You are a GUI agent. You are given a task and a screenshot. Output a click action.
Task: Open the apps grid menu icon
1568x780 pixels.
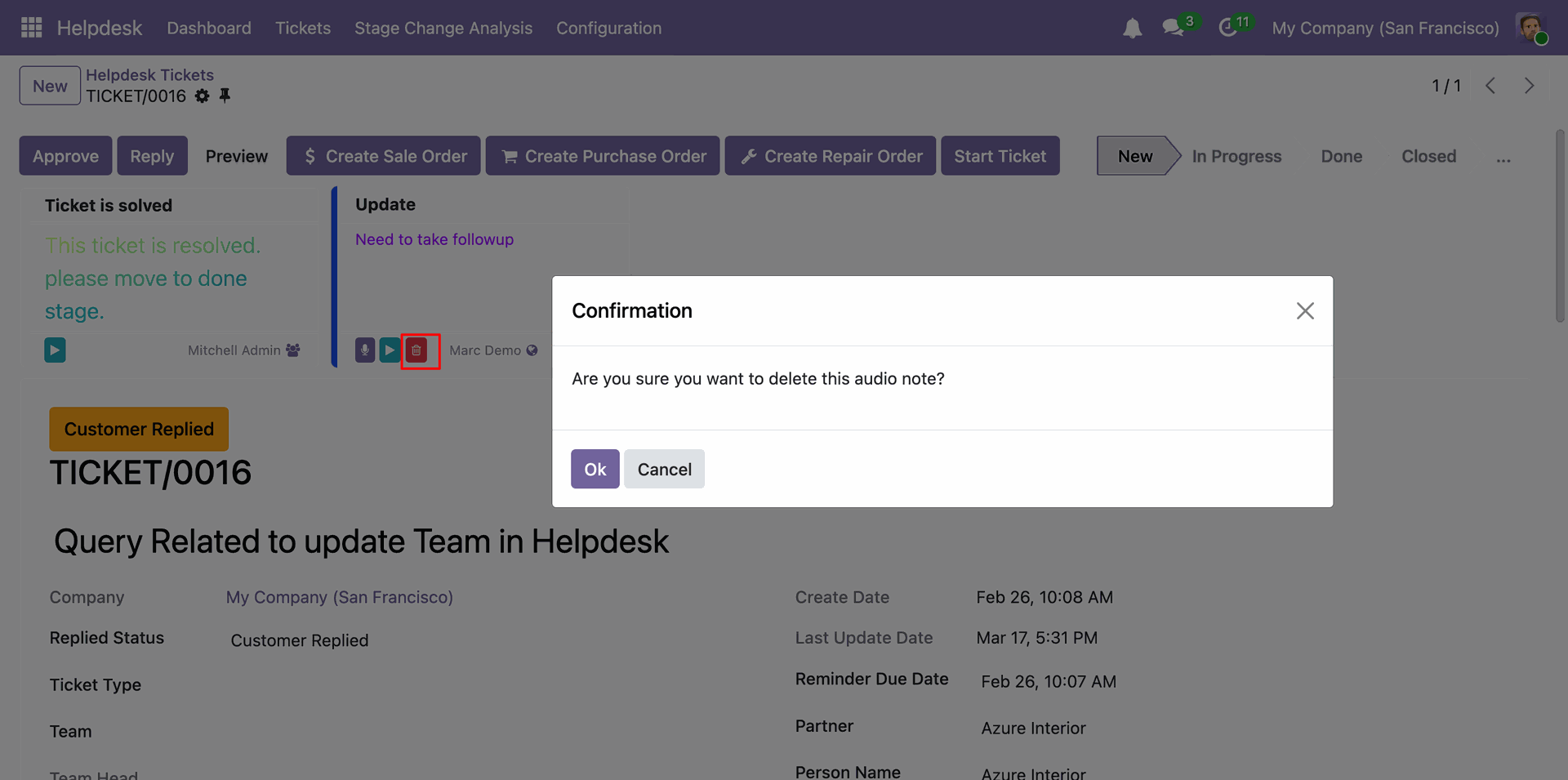(31, 28)
